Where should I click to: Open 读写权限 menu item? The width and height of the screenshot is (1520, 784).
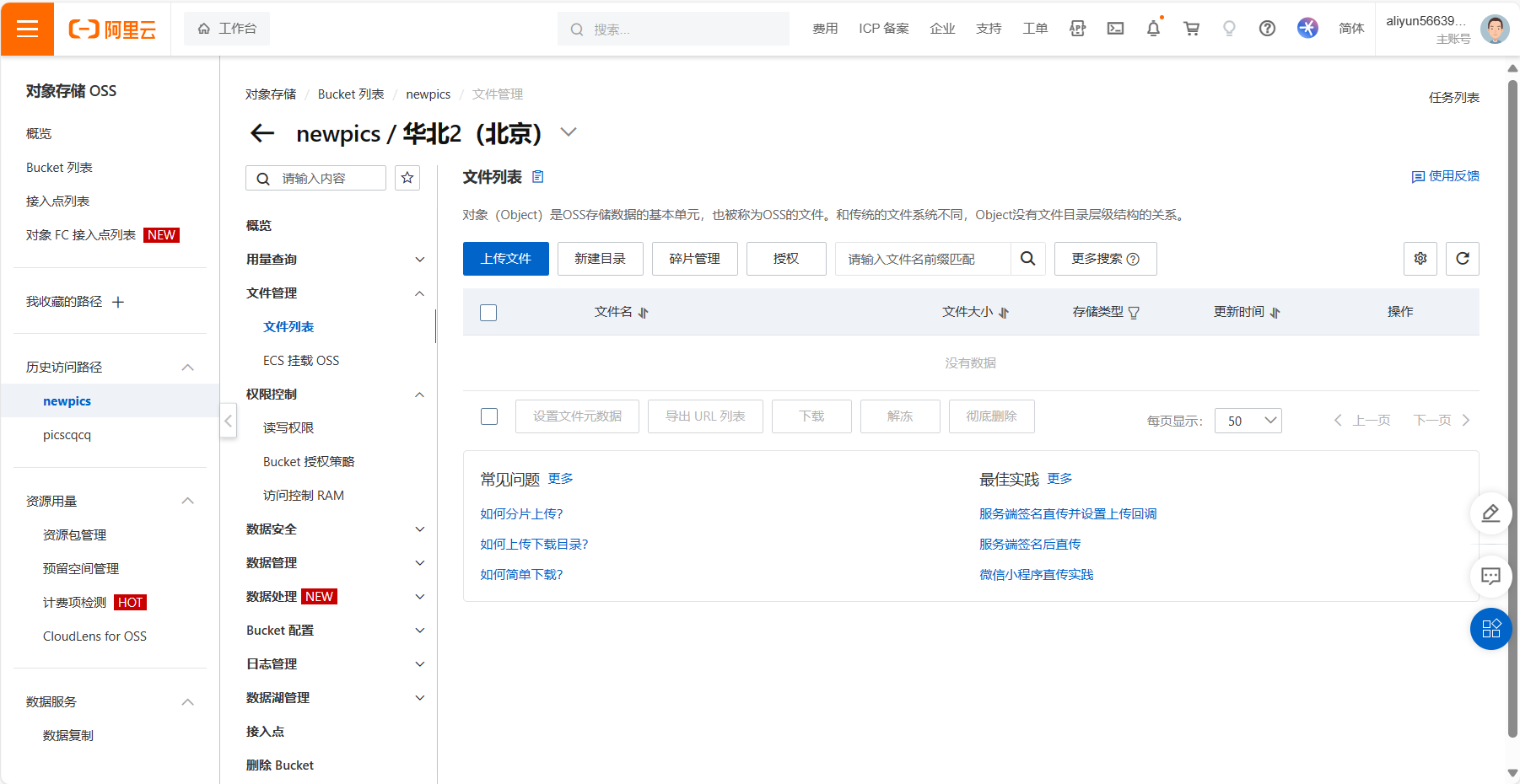pyautogui.click(x=288, y=428)
